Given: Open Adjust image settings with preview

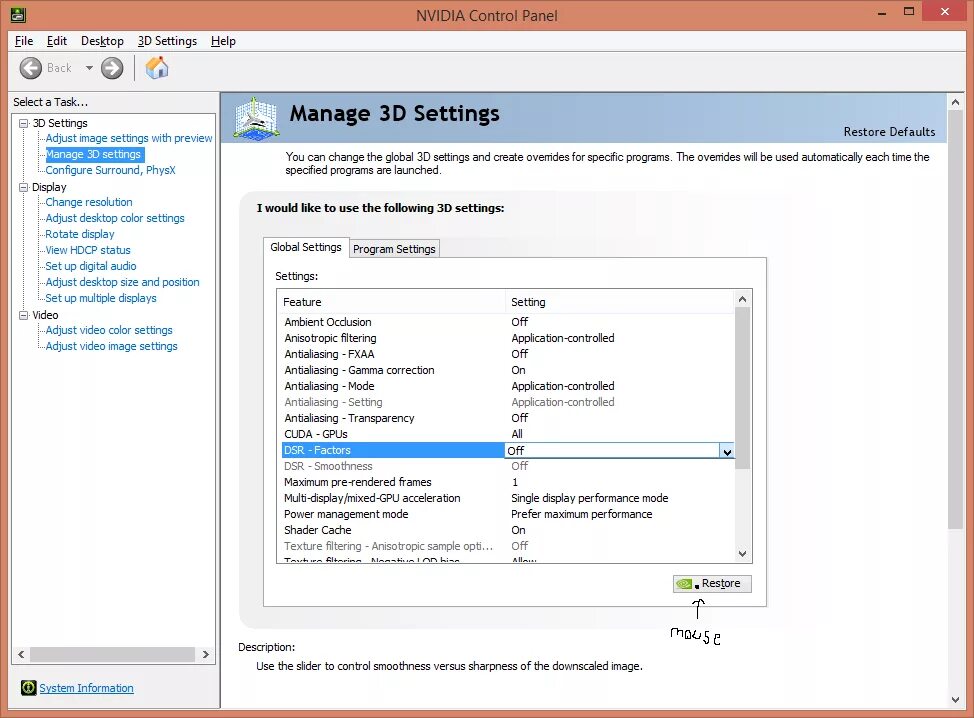Looking at the screenshot, I should (x=129, y=138).
